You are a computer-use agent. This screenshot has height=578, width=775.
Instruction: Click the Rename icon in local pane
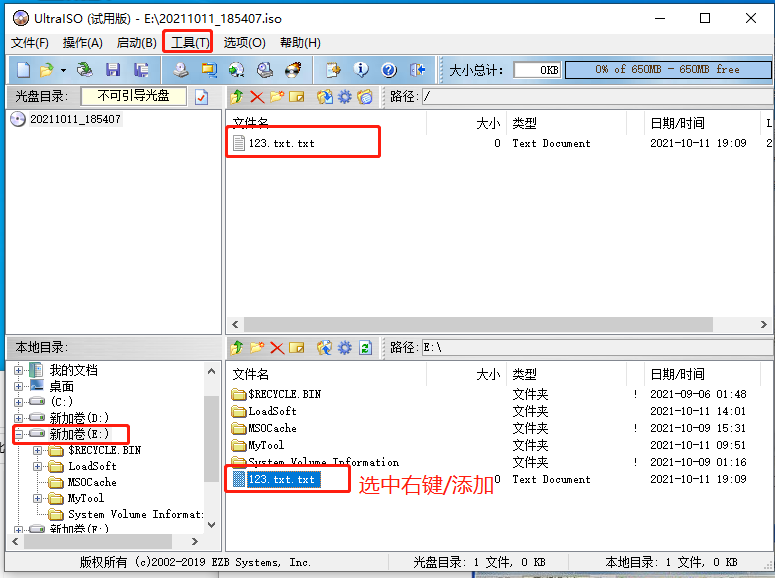(297, 348)
